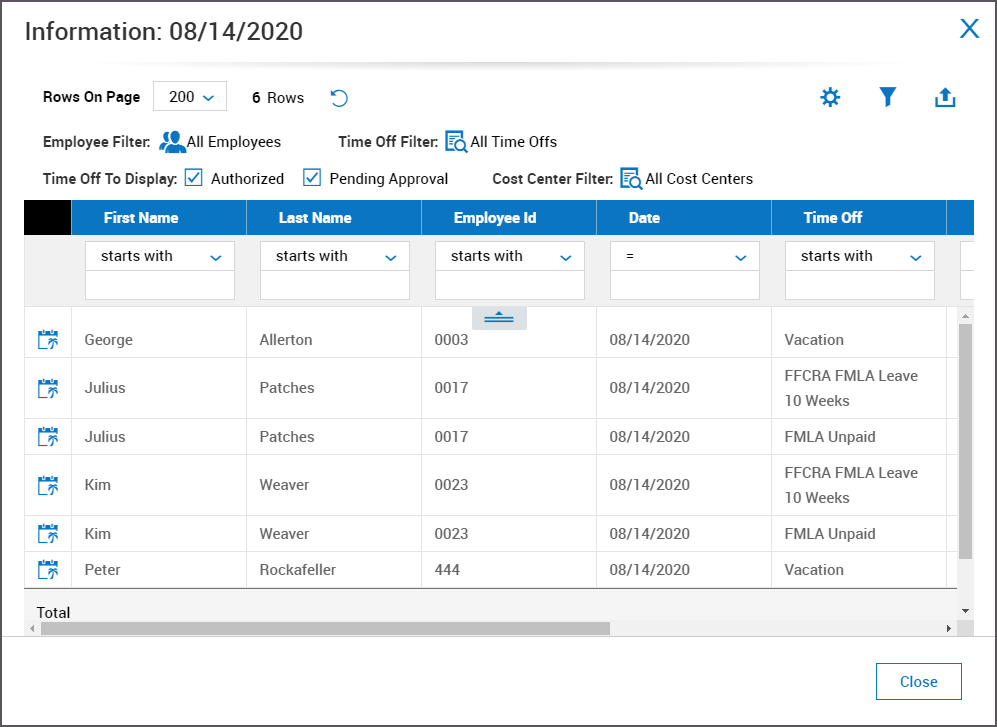Open calendar icon for Peter Rockafeller row
Screen dimensions: 997x727
pos(48,569)
